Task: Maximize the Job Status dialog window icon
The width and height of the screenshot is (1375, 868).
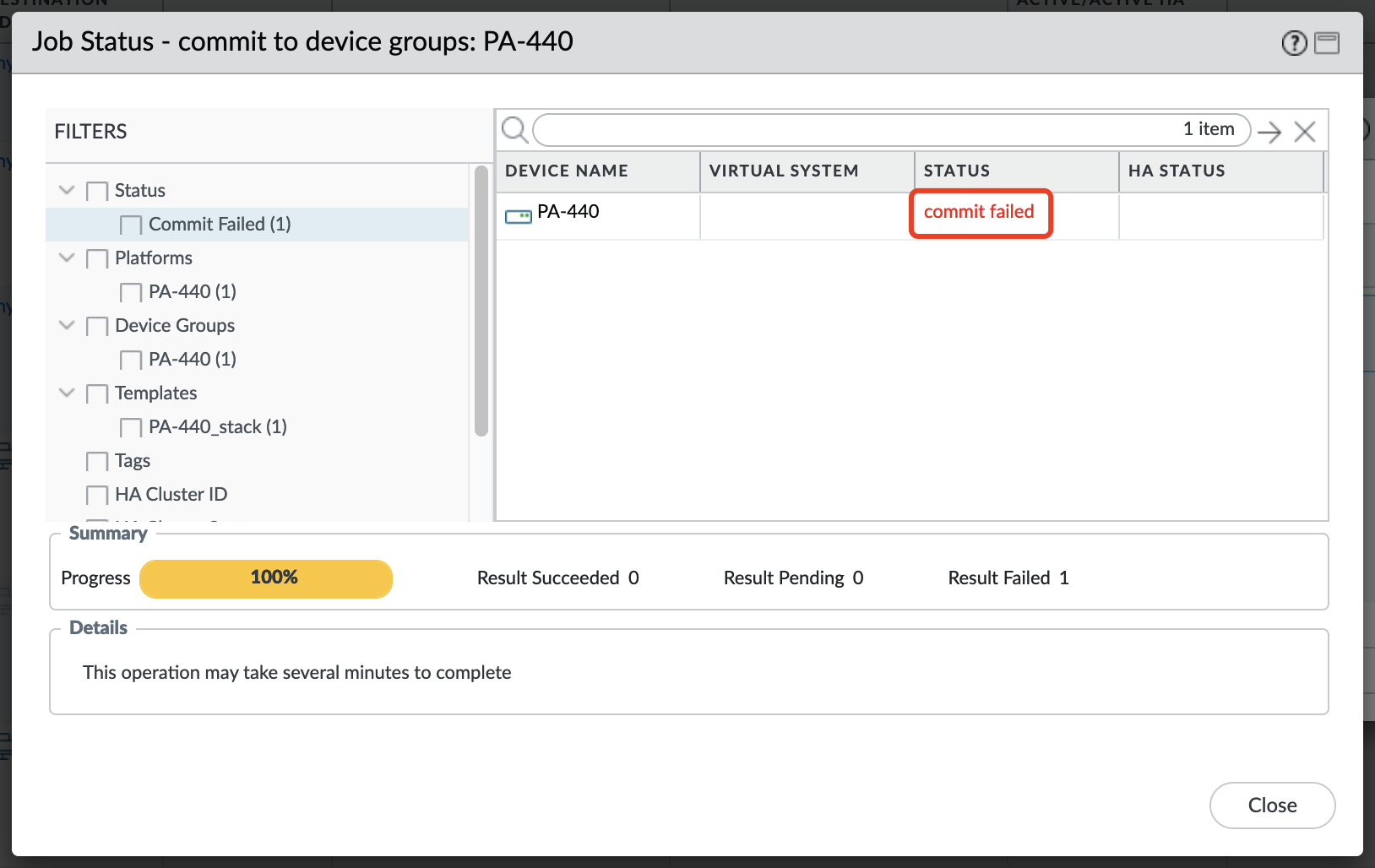Action: pos(1327,43)
